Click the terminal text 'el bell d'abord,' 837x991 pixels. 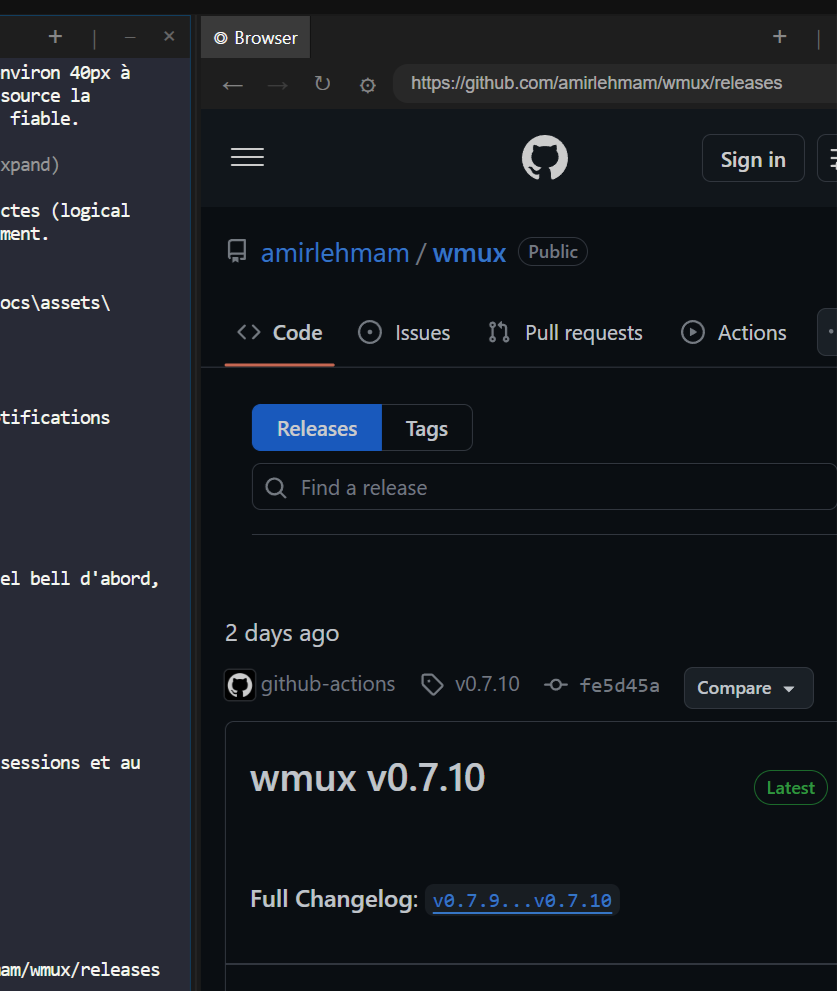[79, 578]
